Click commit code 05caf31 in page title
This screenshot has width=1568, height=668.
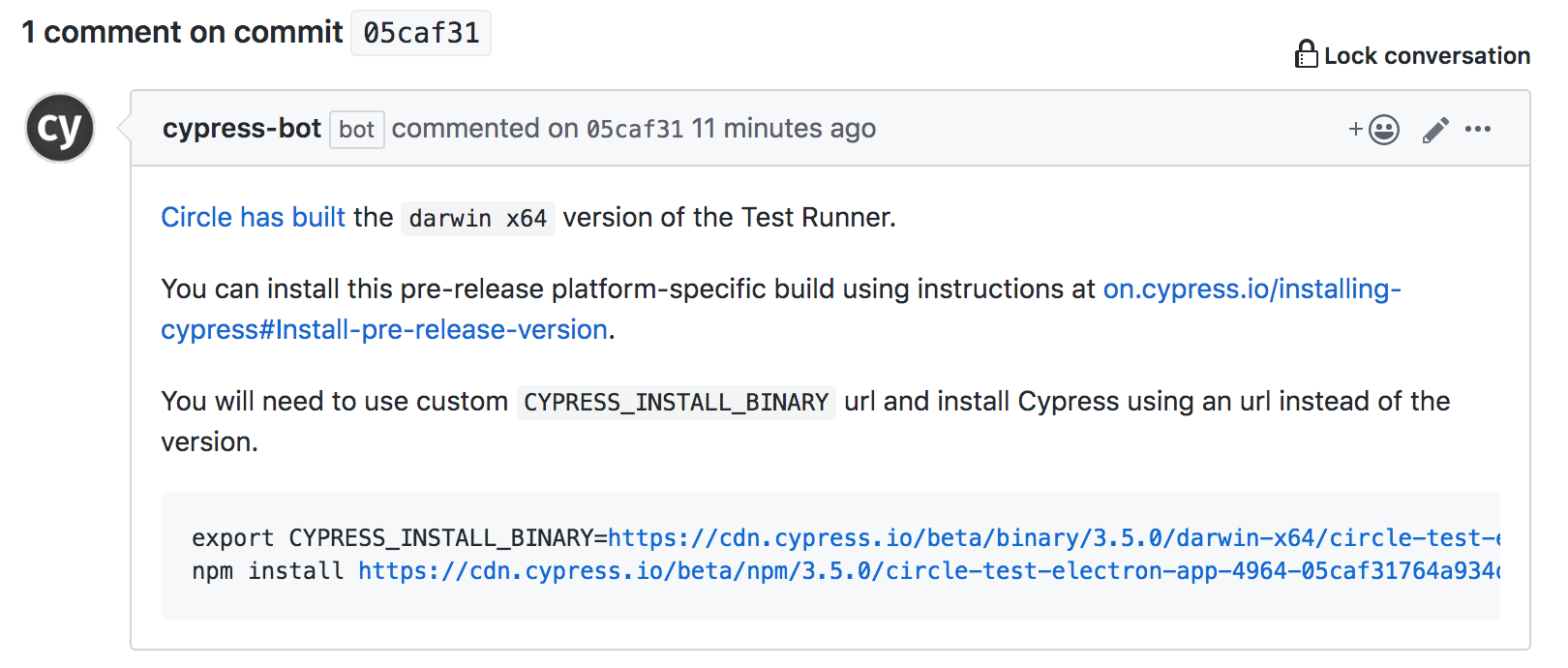coord(421,33)
